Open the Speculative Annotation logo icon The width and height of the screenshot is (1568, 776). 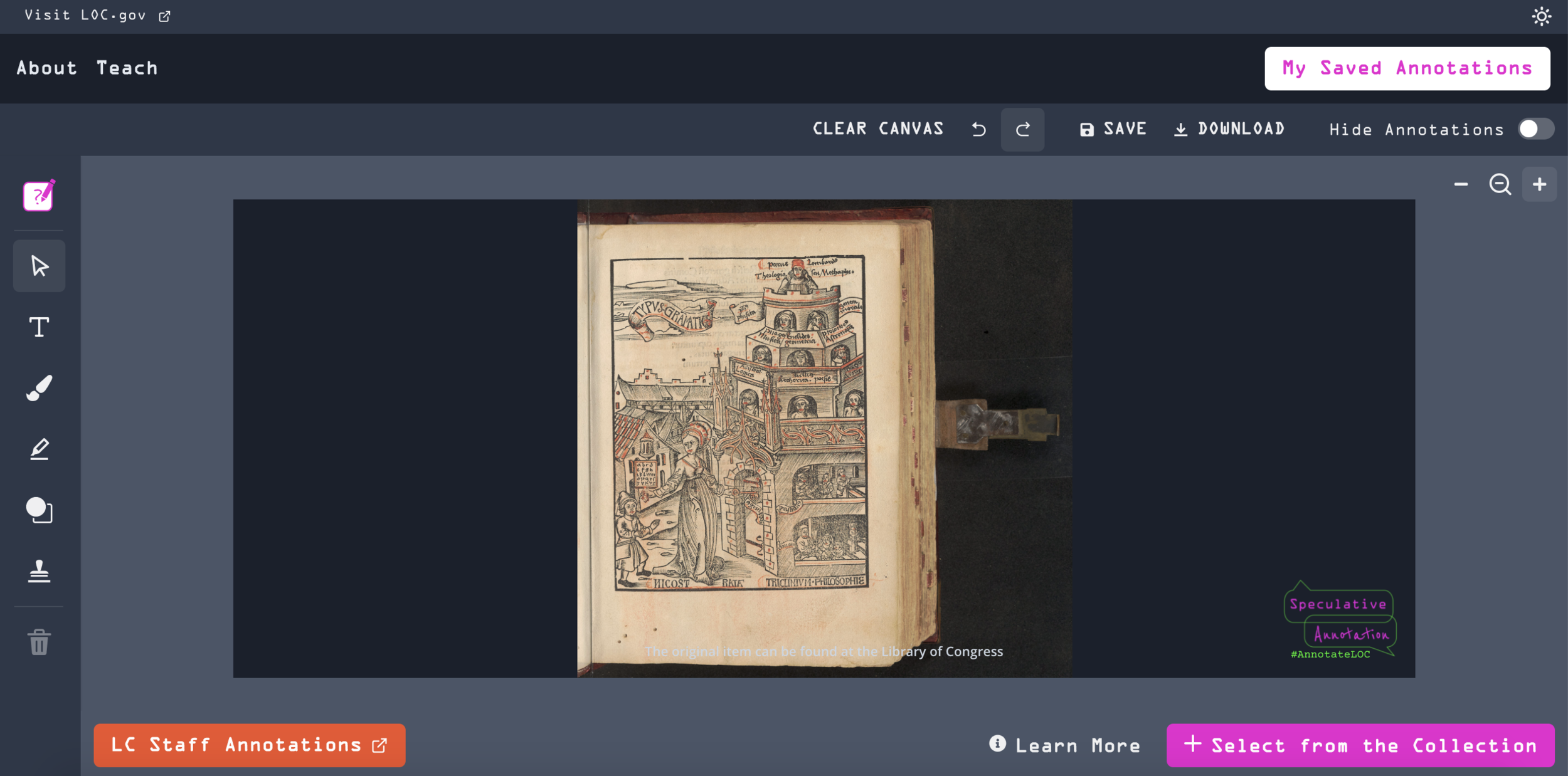tap(39, 196)
